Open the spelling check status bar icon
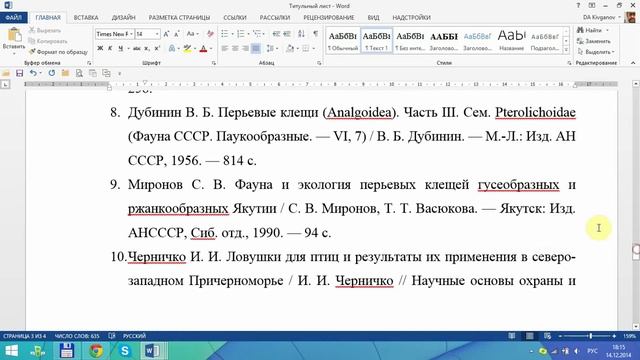Screen dimensions: 640x360 [x=112, y=336]
